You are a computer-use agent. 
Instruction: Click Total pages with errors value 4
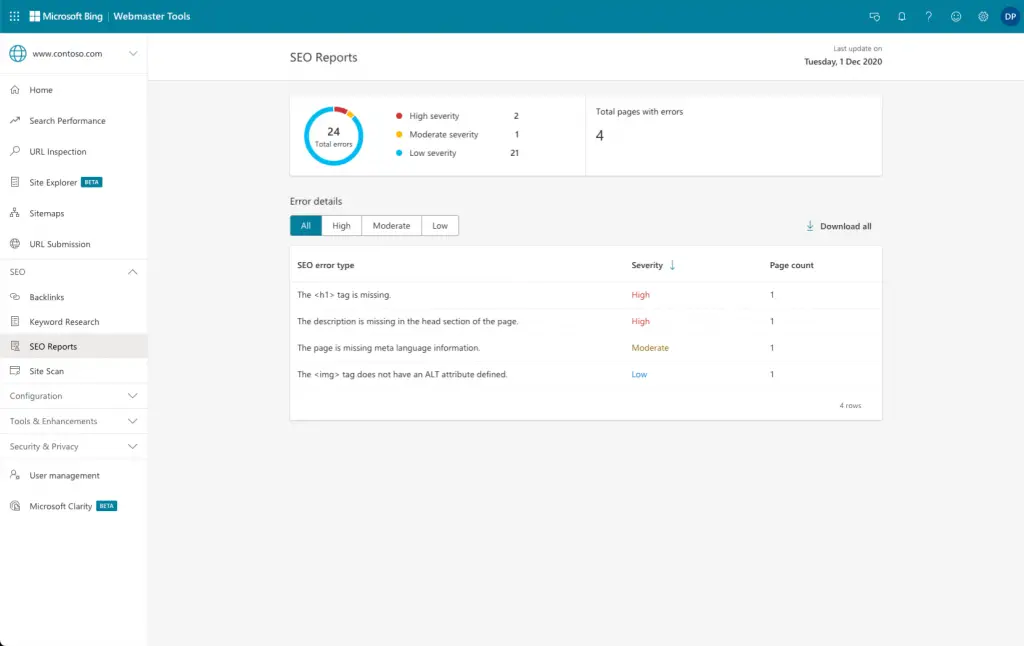(x=600, y=135)
